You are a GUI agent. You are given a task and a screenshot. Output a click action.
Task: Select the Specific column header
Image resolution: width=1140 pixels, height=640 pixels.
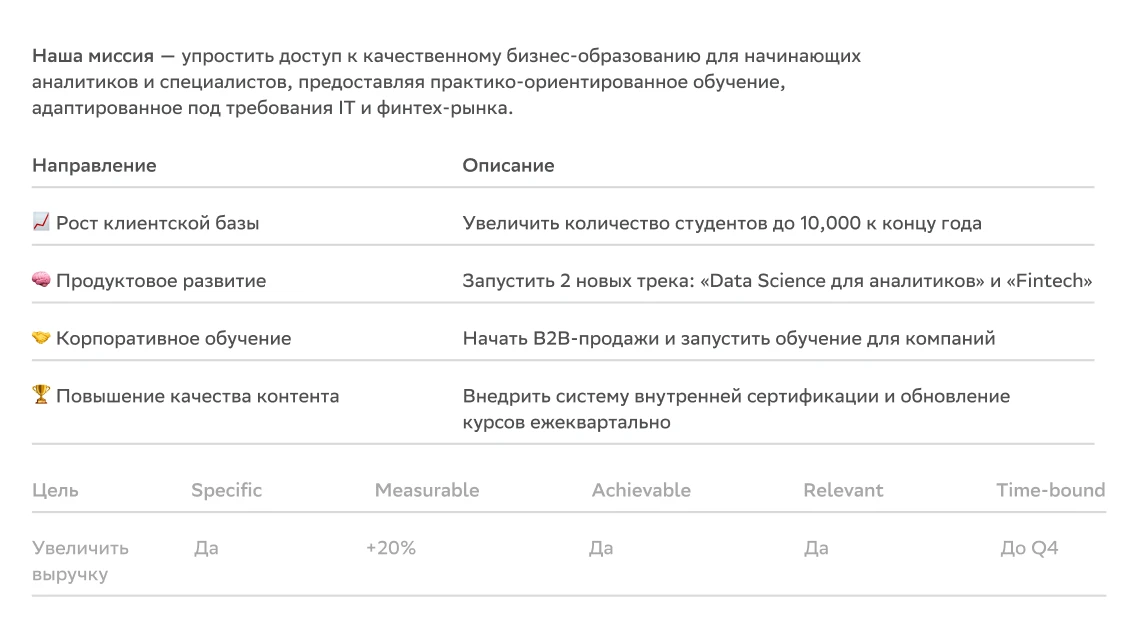(226, 490)
